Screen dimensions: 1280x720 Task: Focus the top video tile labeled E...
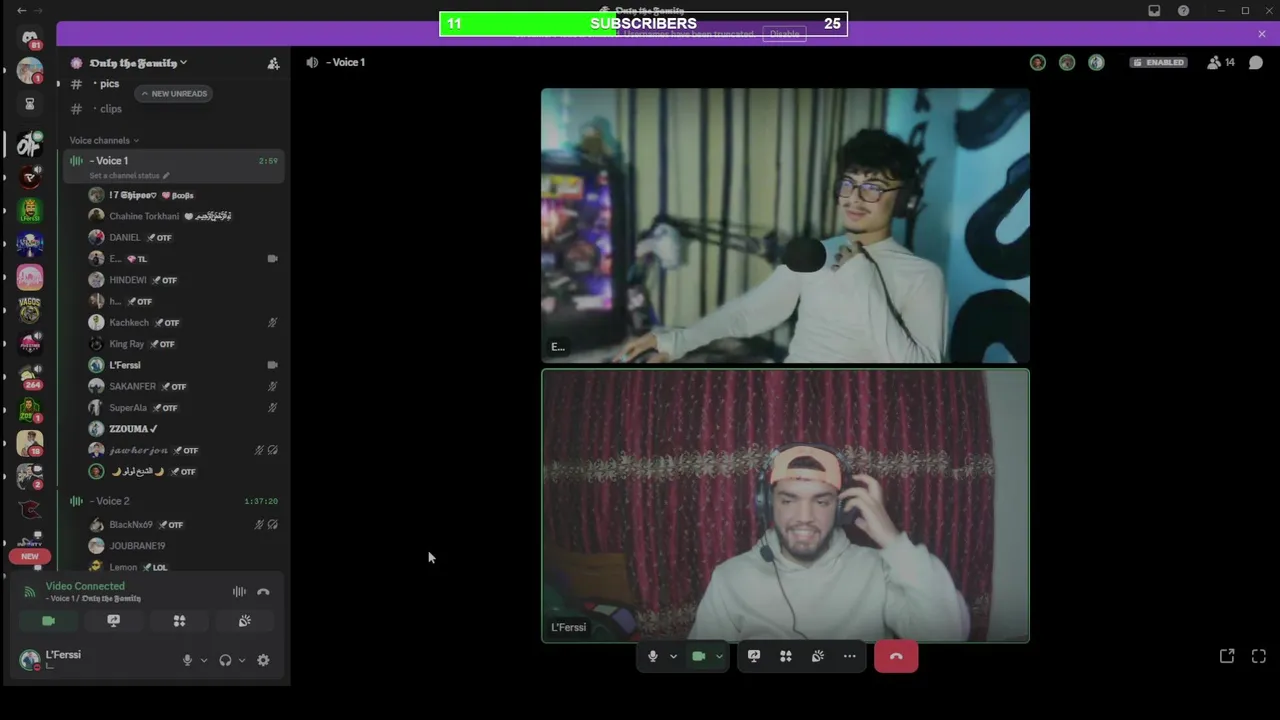click(785, 226)
